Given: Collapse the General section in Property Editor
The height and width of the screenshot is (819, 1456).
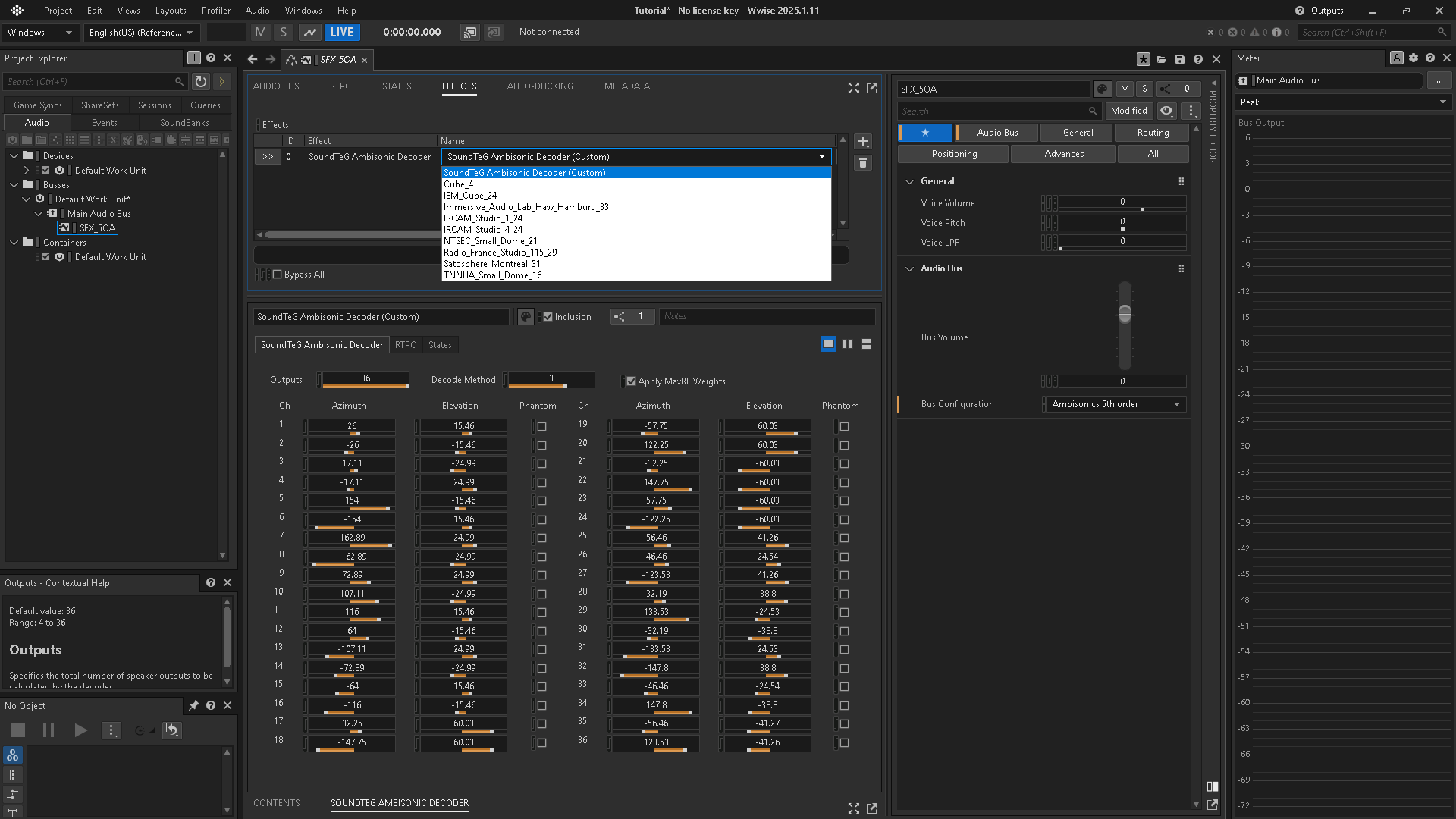Looking at the screenshot, I should 909,182.
